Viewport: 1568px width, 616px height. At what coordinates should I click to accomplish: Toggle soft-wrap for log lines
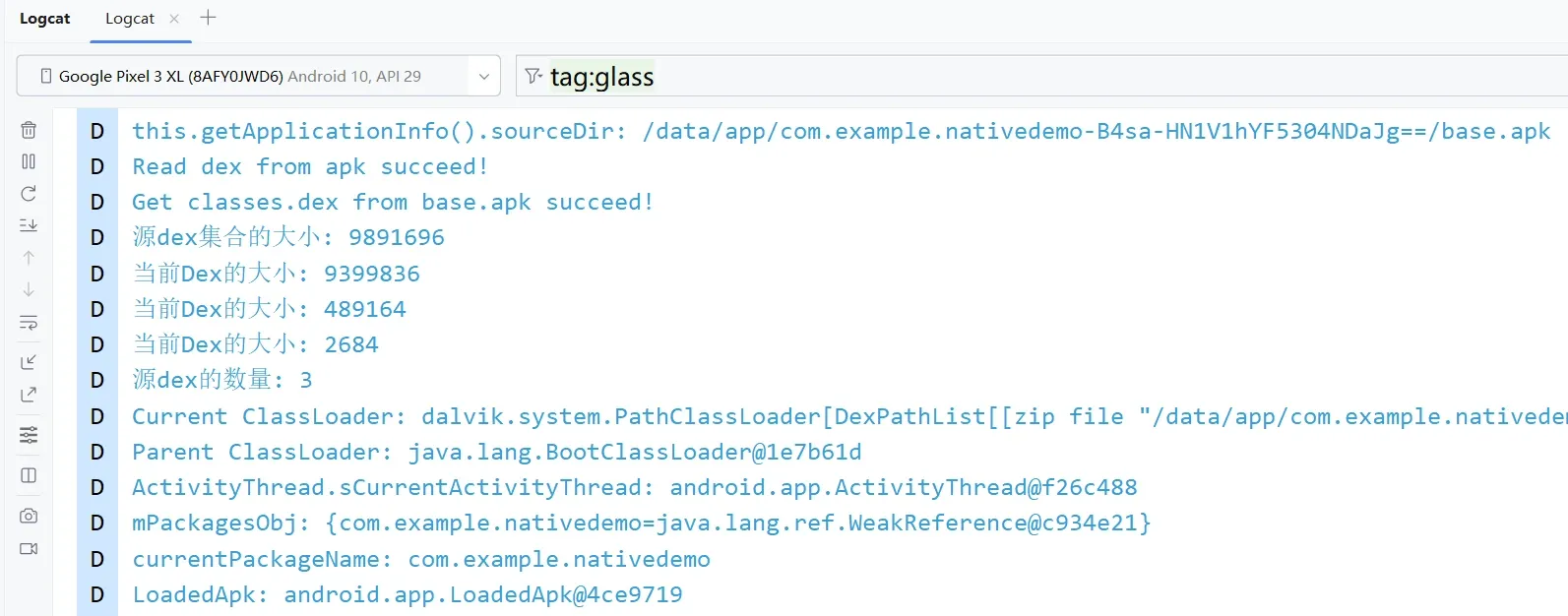[x=29, y=323]
